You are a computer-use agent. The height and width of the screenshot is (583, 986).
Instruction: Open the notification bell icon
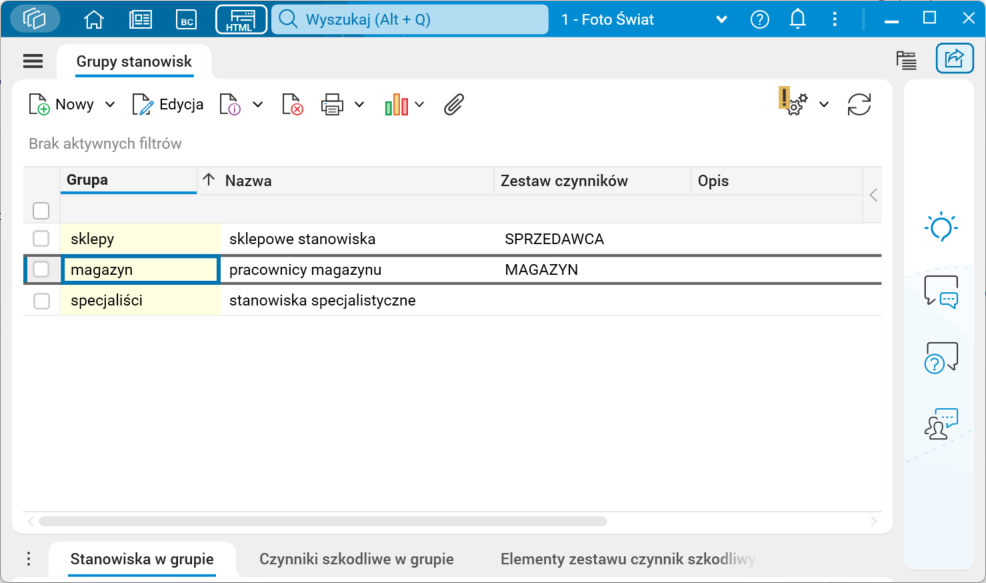point(797,18)
